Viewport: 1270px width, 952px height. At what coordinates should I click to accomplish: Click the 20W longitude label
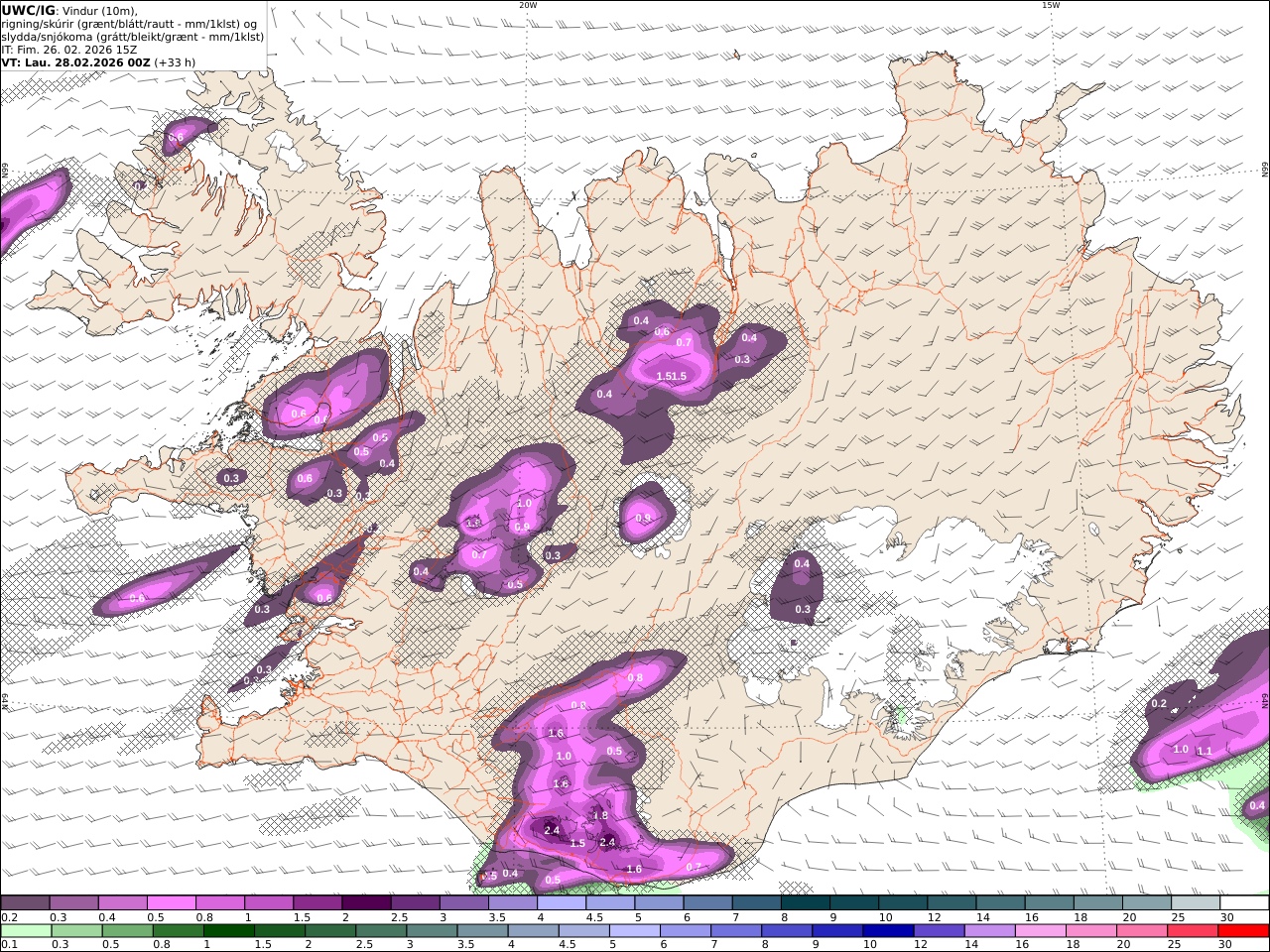528,5
